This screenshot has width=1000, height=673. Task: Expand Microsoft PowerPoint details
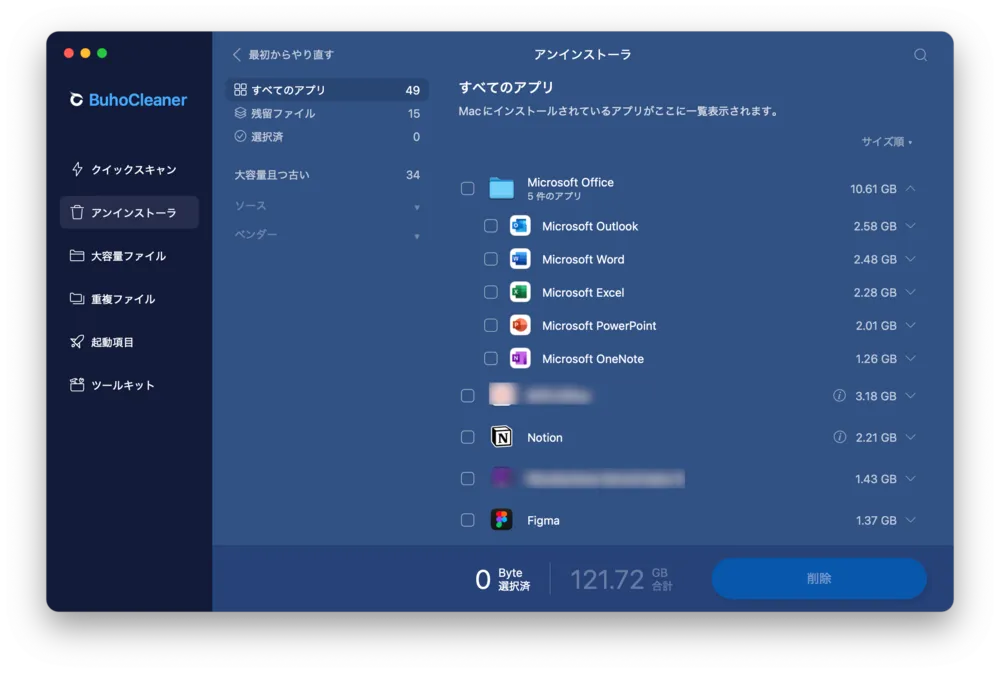(911, 325)
